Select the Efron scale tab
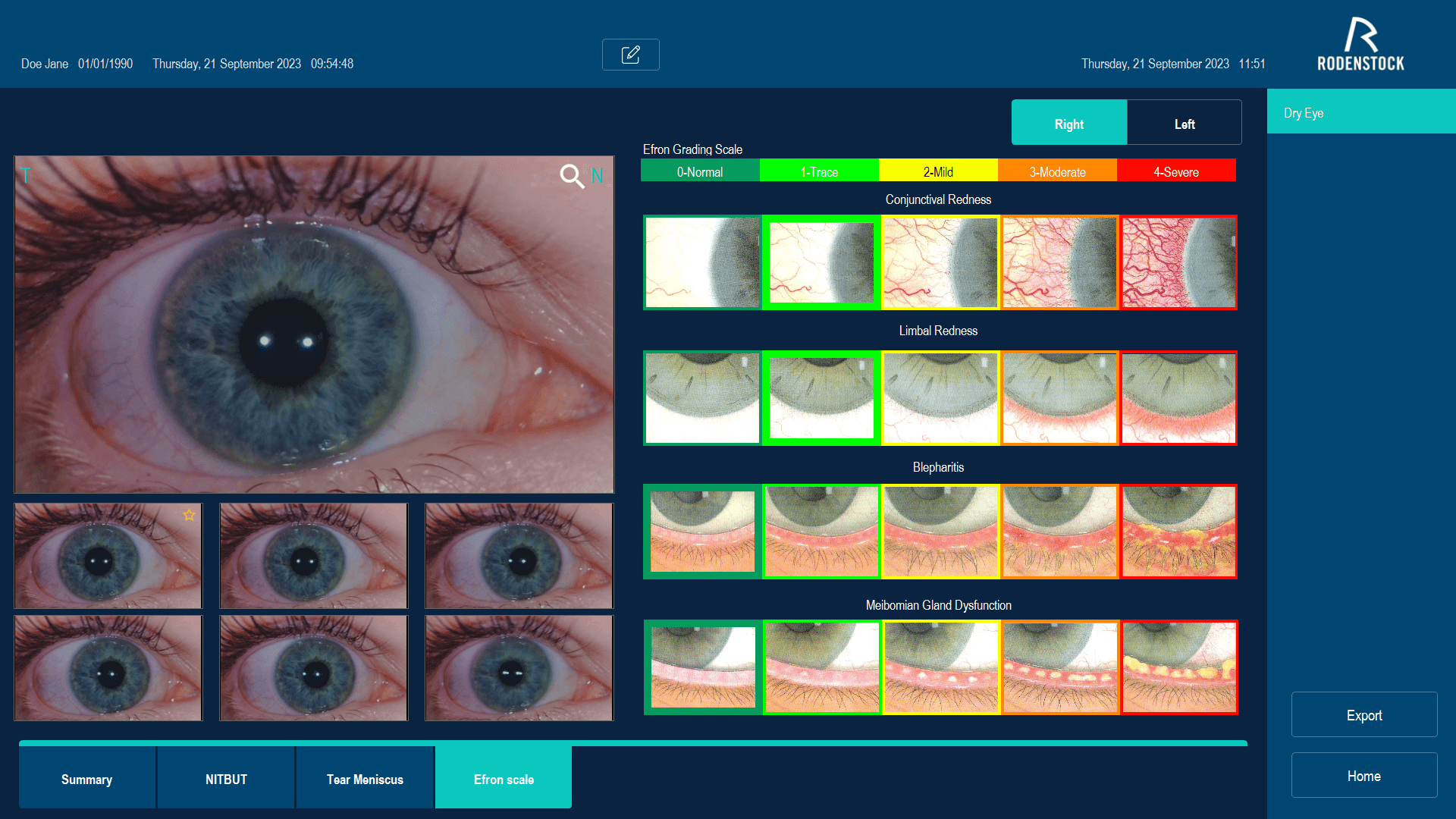Viewport: 1456px width, 819px height. click(504, 779)
